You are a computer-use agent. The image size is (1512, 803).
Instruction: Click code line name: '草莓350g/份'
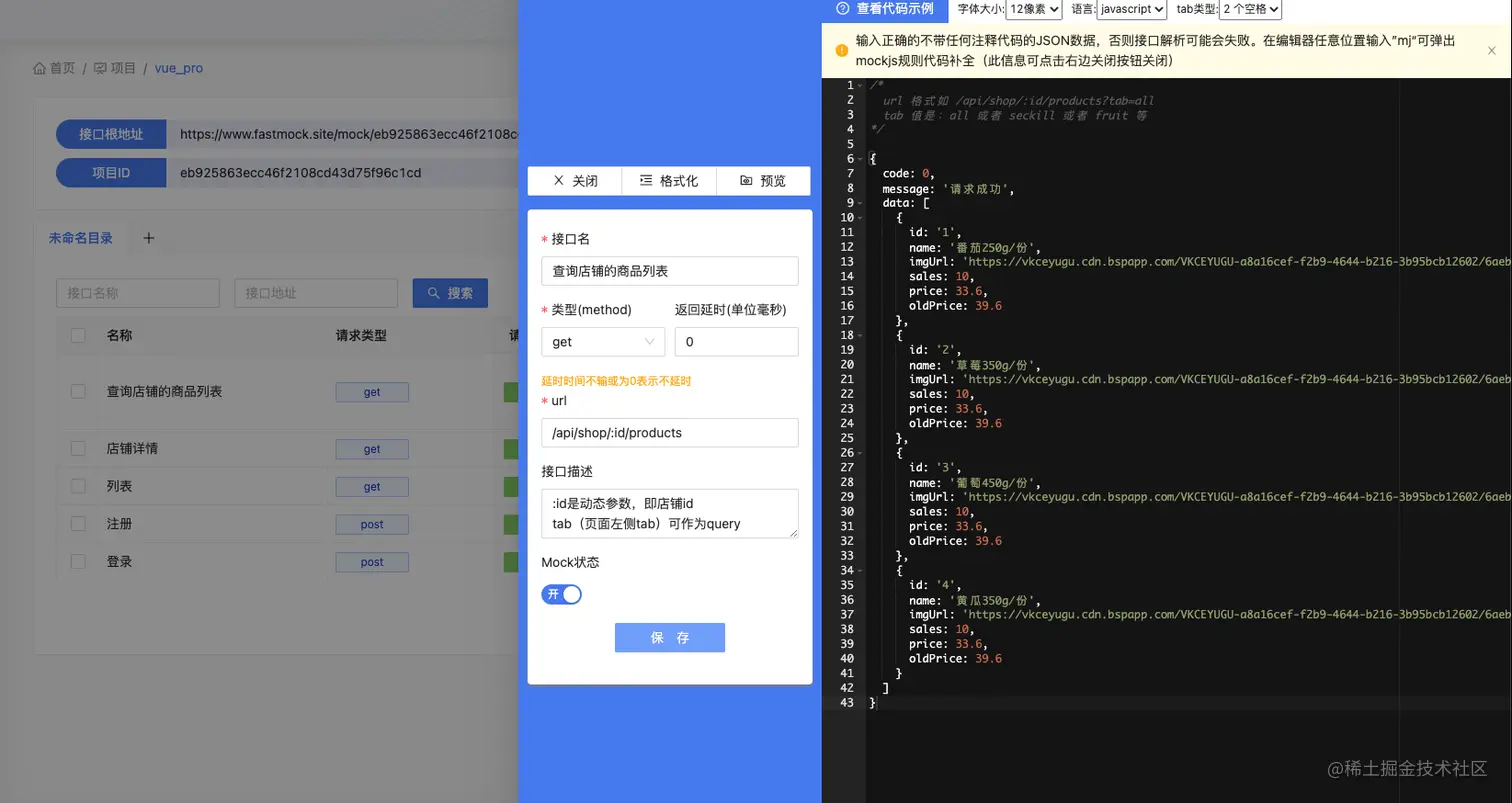pos(975,365)
